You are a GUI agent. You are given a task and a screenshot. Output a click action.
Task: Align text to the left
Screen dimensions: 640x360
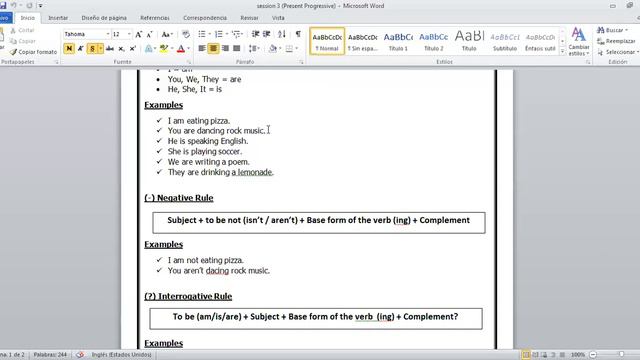(x=202, y=49)
